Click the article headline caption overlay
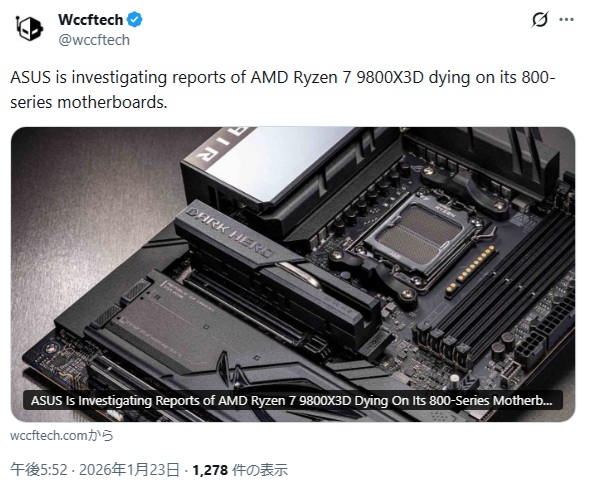 pyautogui.click(x=293, y=400)
